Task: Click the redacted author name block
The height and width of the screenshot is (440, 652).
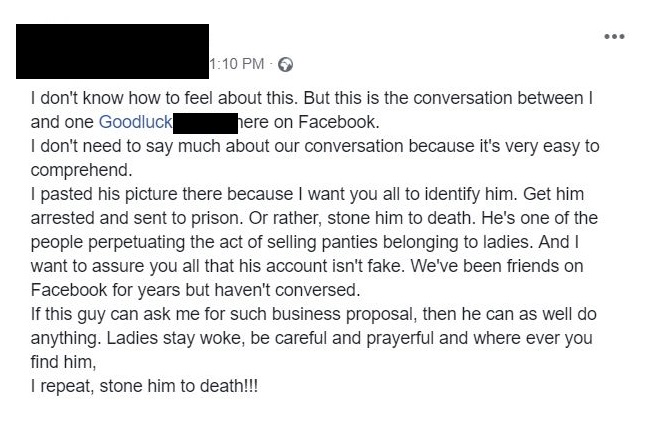Action: [113, 50]
